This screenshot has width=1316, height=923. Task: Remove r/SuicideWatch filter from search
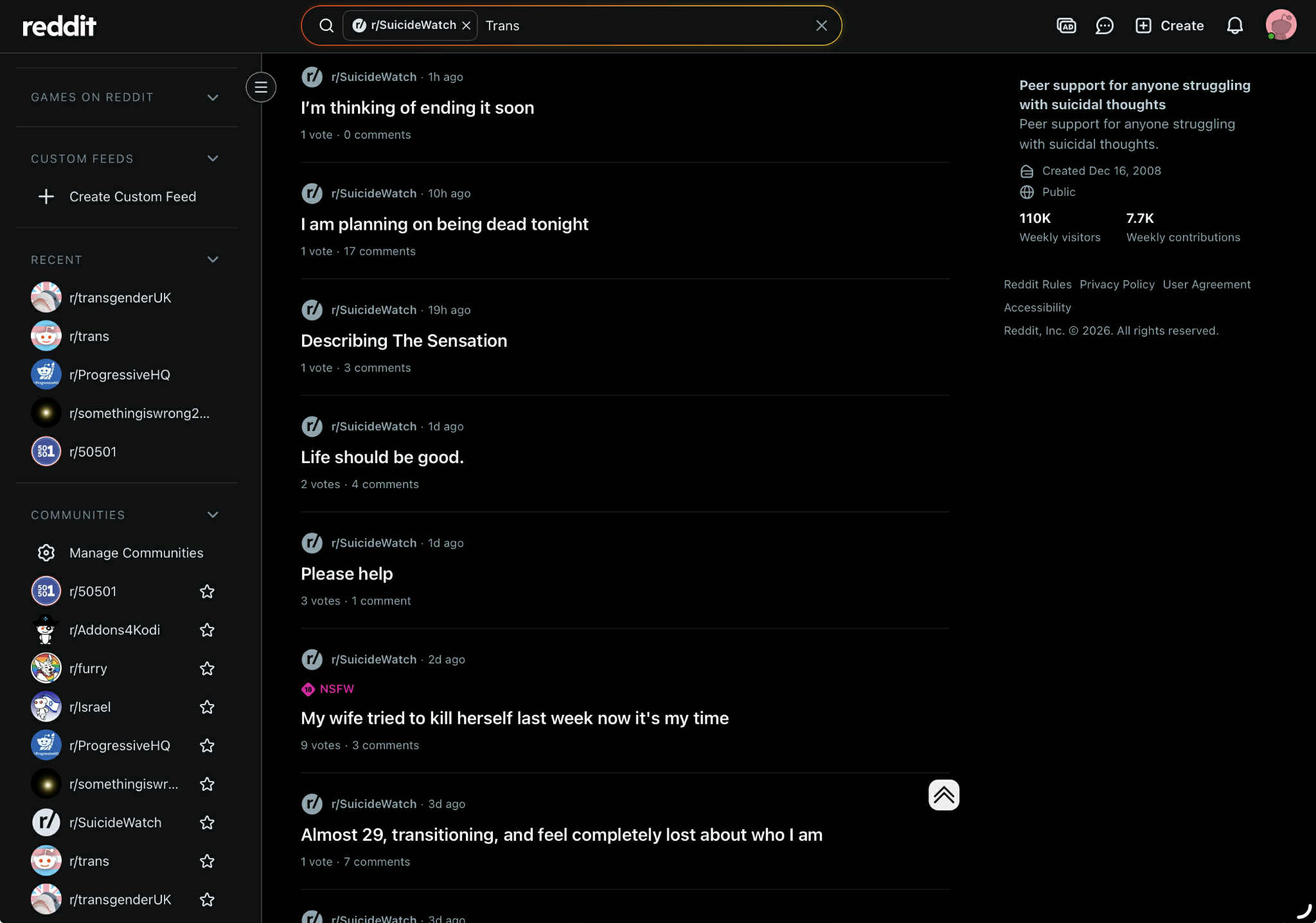[467, 26]
